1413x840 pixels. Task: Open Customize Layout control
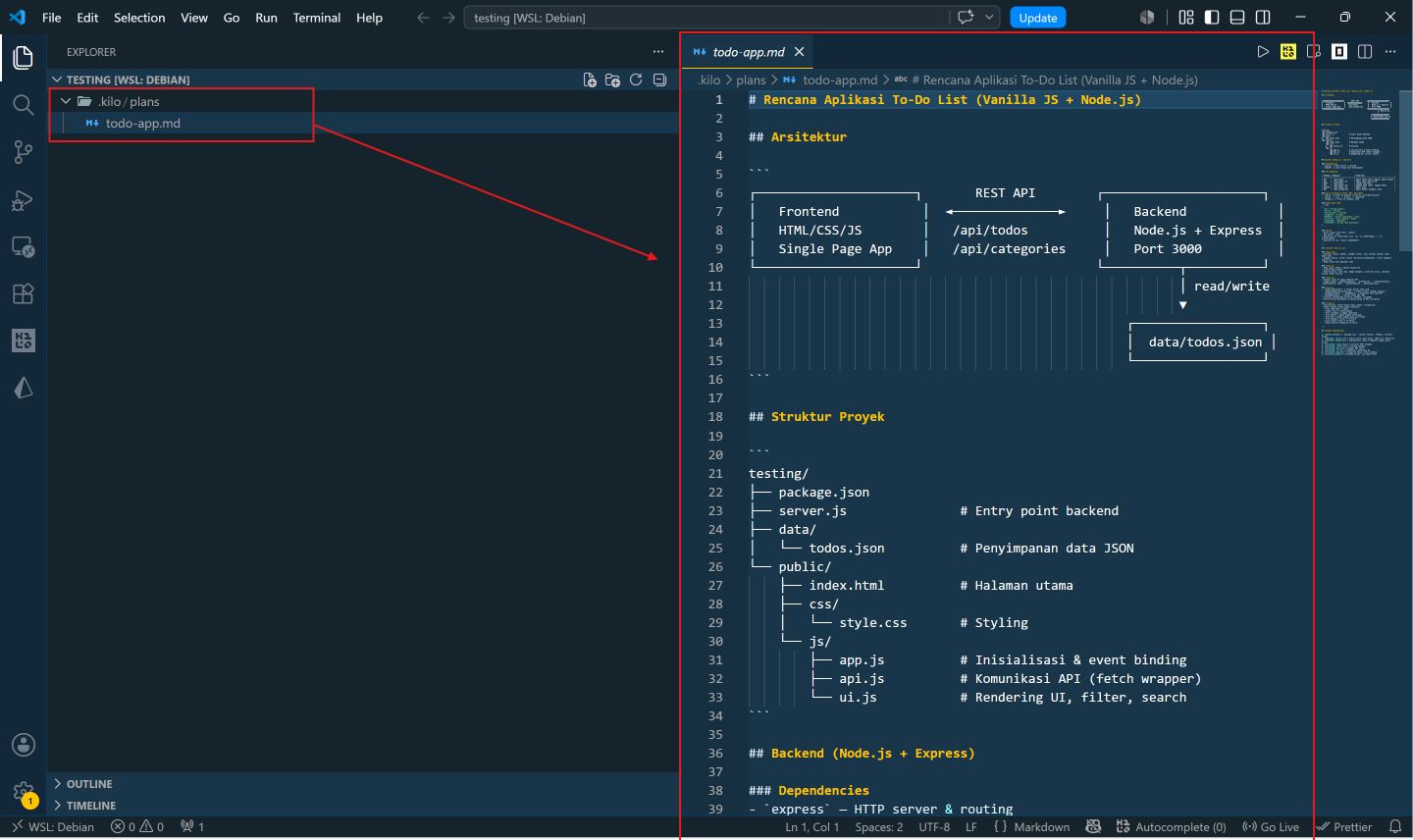click(1186, 18)
